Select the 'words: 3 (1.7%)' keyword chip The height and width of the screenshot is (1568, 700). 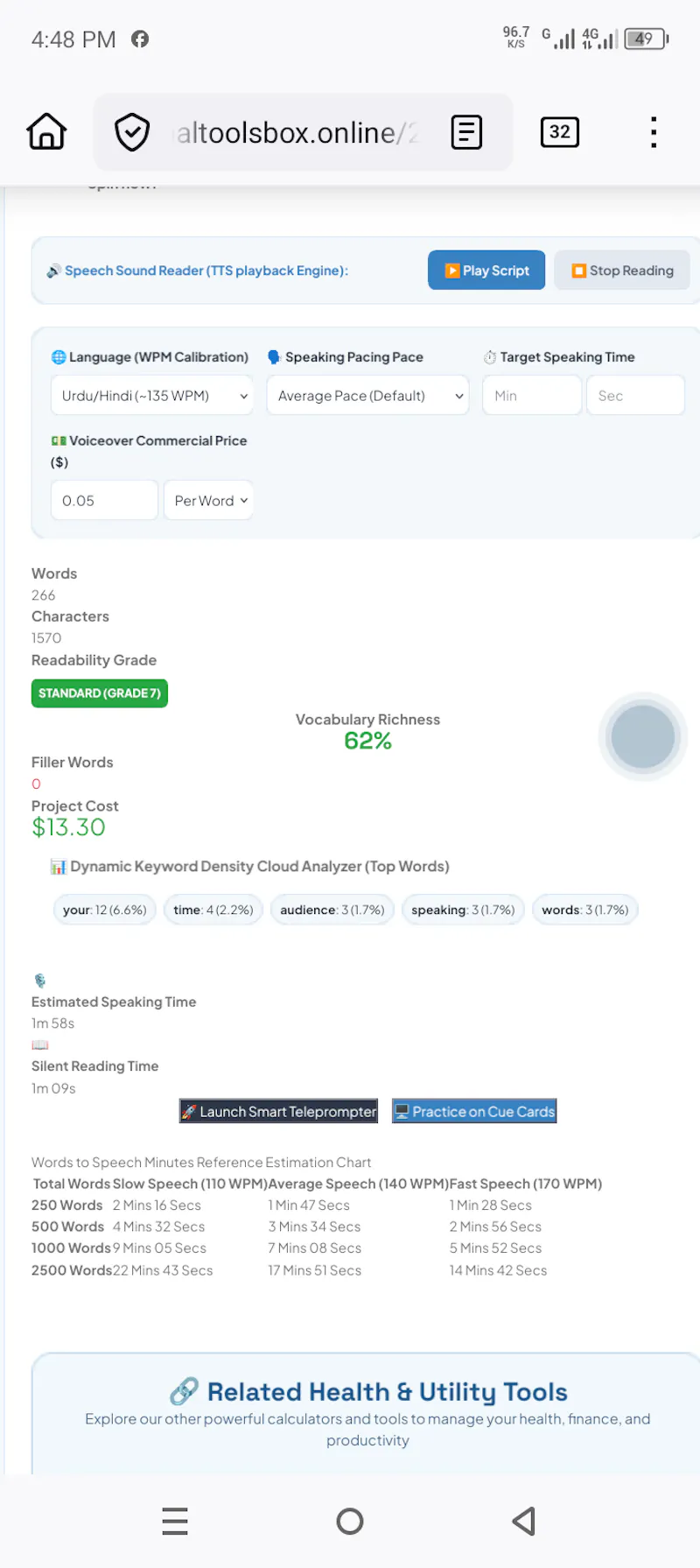[x=585, y=910]
